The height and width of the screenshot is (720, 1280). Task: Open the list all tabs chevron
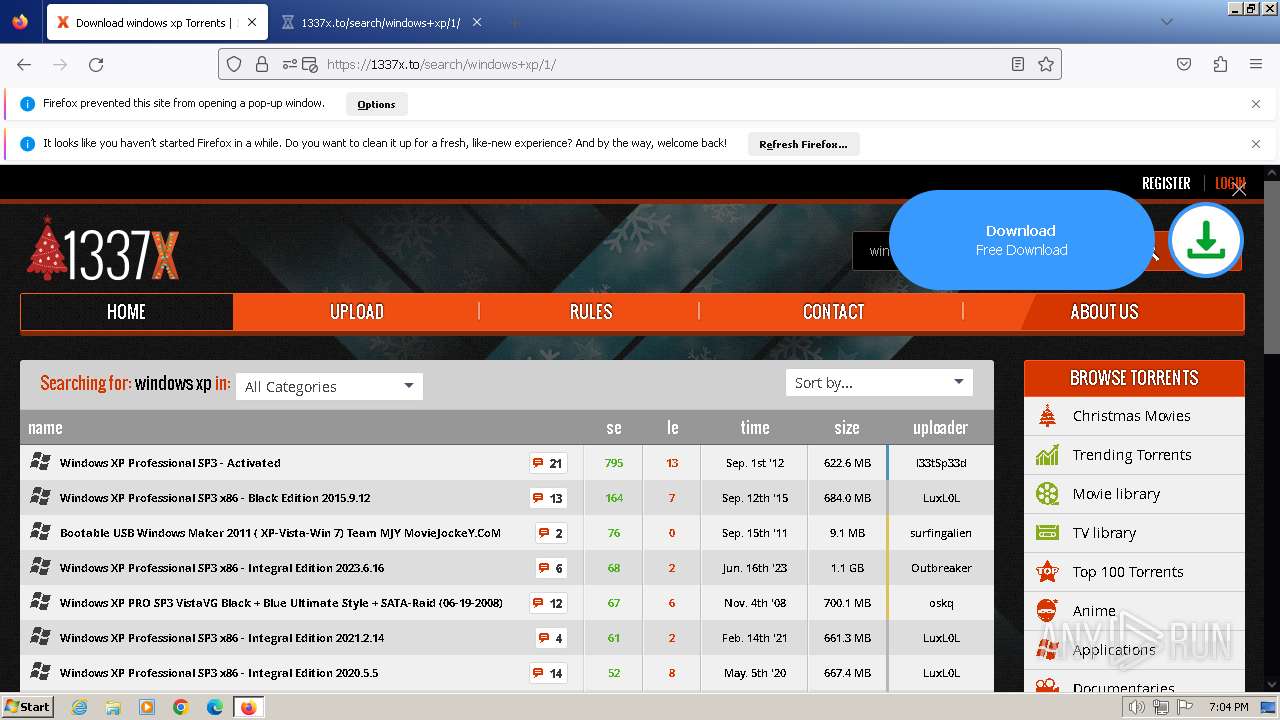click(1166, 22)
